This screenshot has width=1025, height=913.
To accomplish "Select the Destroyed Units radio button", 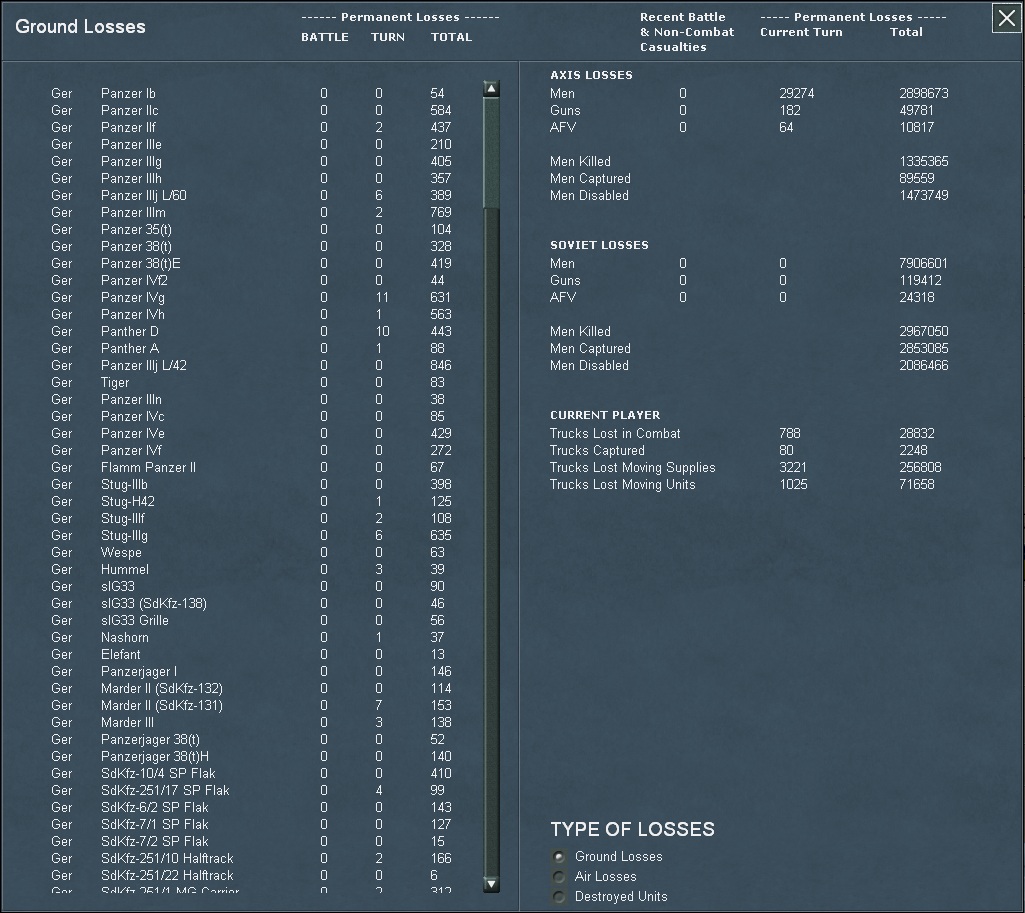I will click(559, 897).
